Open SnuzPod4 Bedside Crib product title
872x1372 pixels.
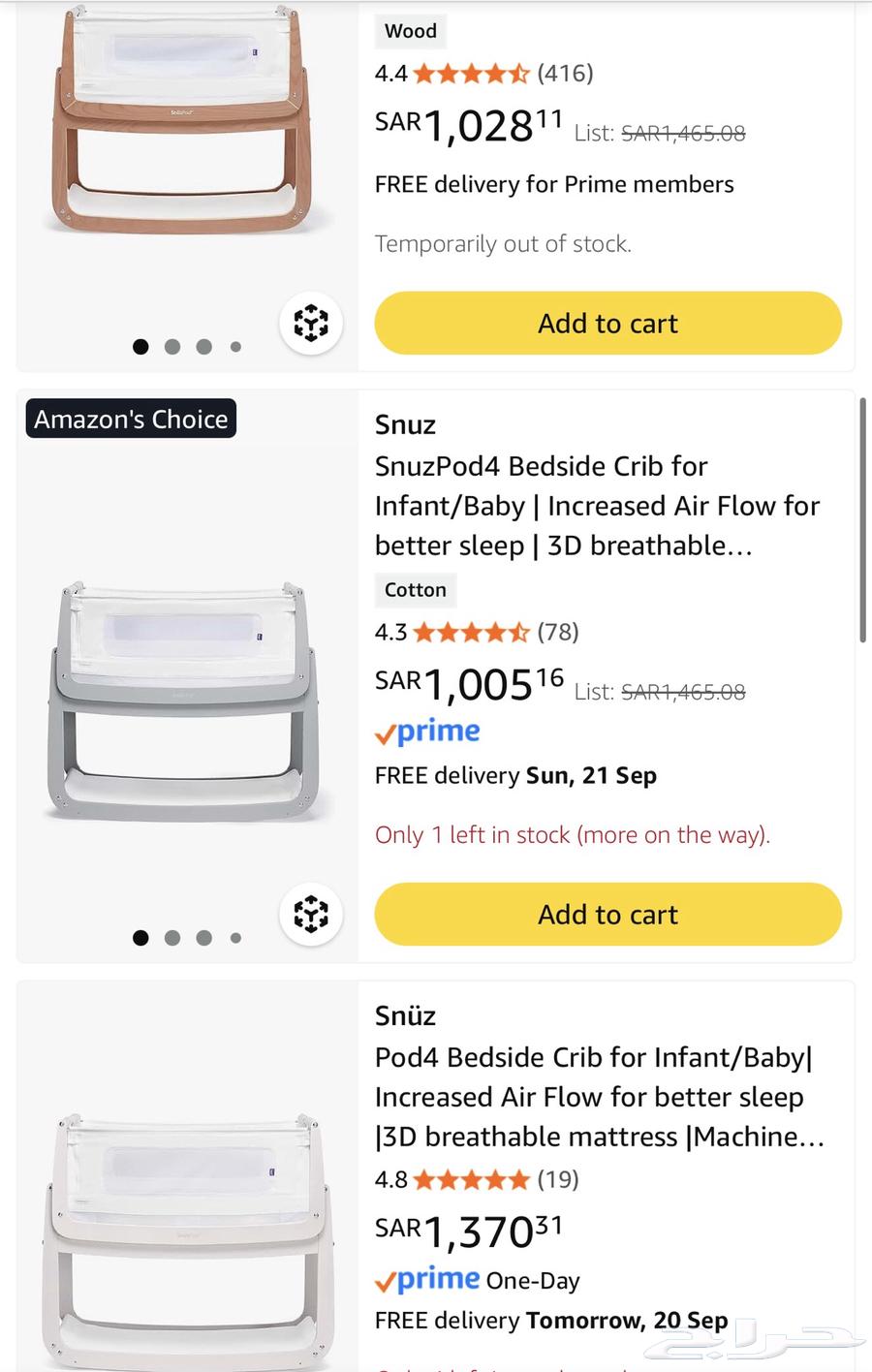[x=596, y=506]
